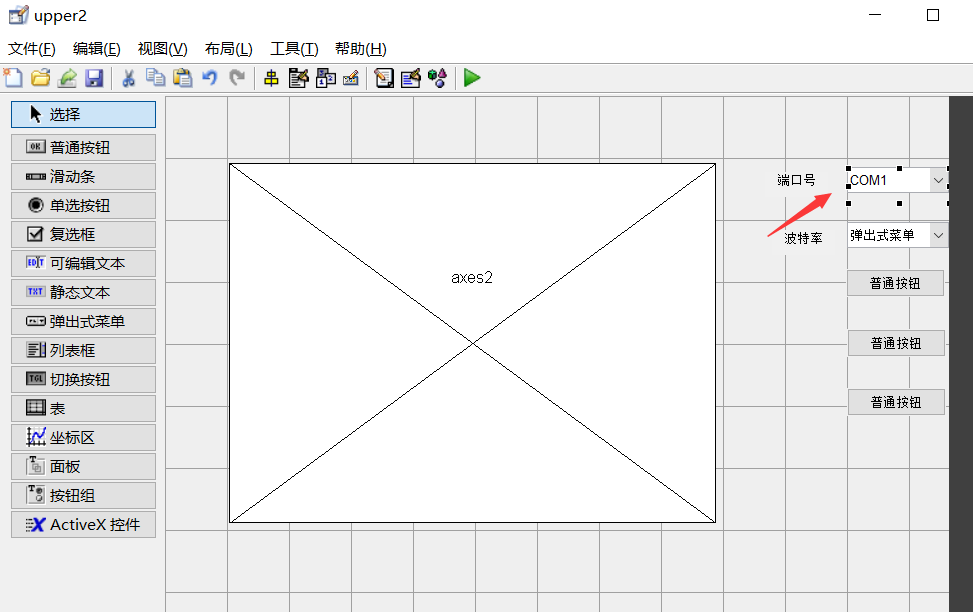This screenshot has height=612, width=973.
Task: Open the 文件(F) menu
Action: (32, 48)
